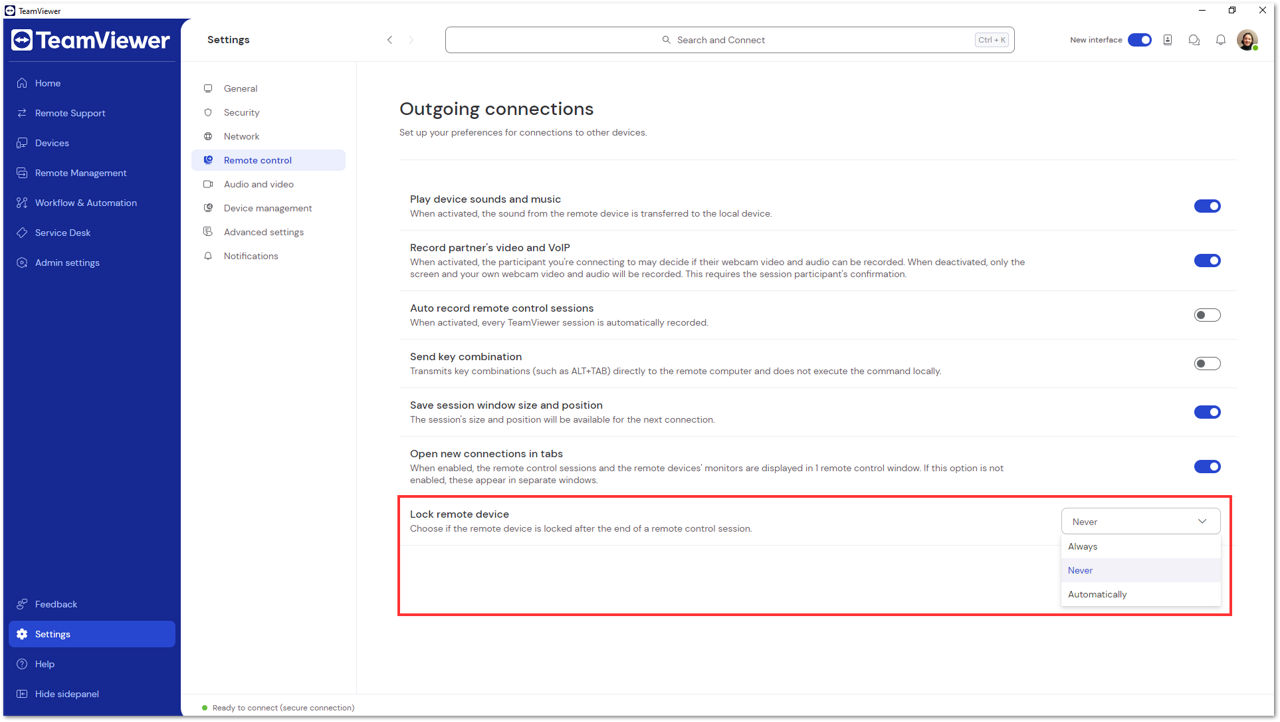Go back with the left arrow icon
The image size is (1280, 722).
click(x=390, y=40)
